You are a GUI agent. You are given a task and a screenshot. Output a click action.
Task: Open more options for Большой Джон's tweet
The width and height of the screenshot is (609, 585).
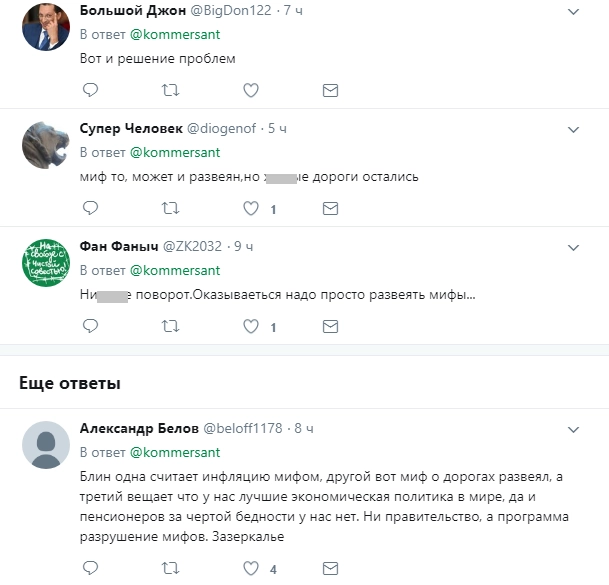pos(573,11)
